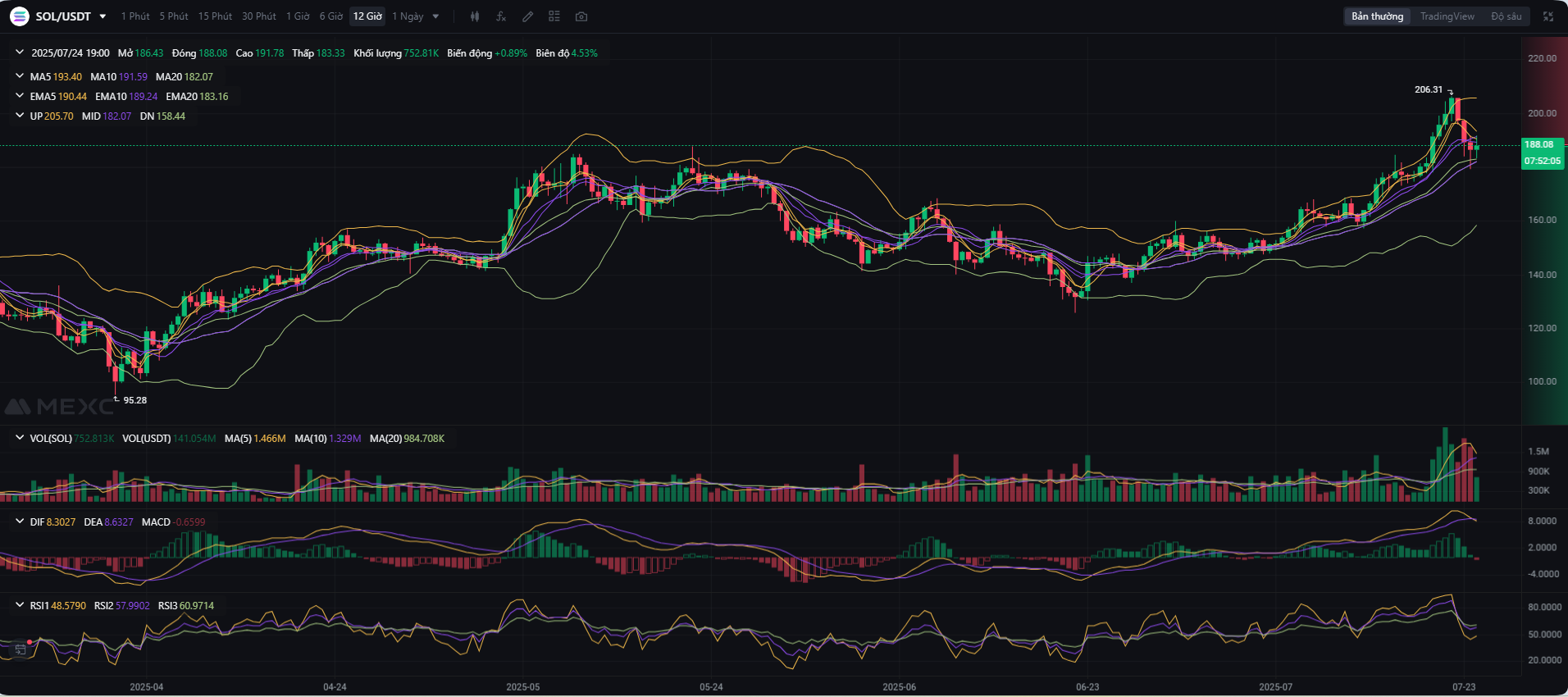
Task: Click the Biên độ 4.53% text
Action: point(567,53)
